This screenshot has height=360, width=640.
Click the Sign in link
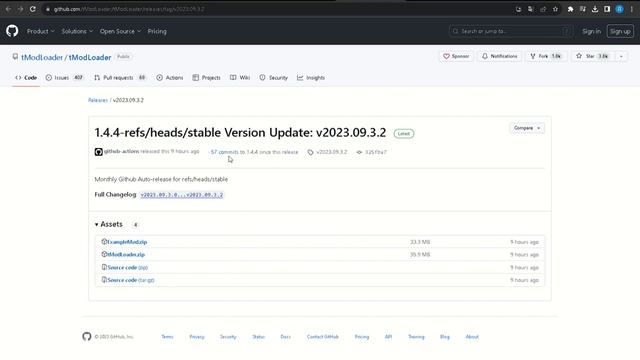(x=591, y=31)
